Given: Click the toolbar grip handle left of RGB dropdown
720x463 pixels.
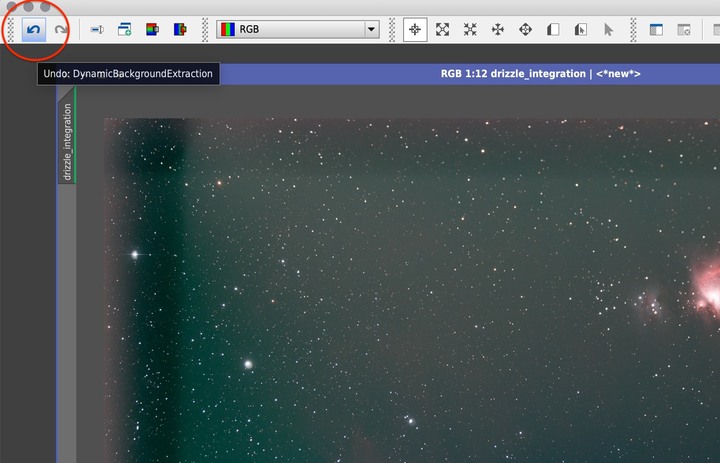Looking at the screenshot, I should [205, 30].
